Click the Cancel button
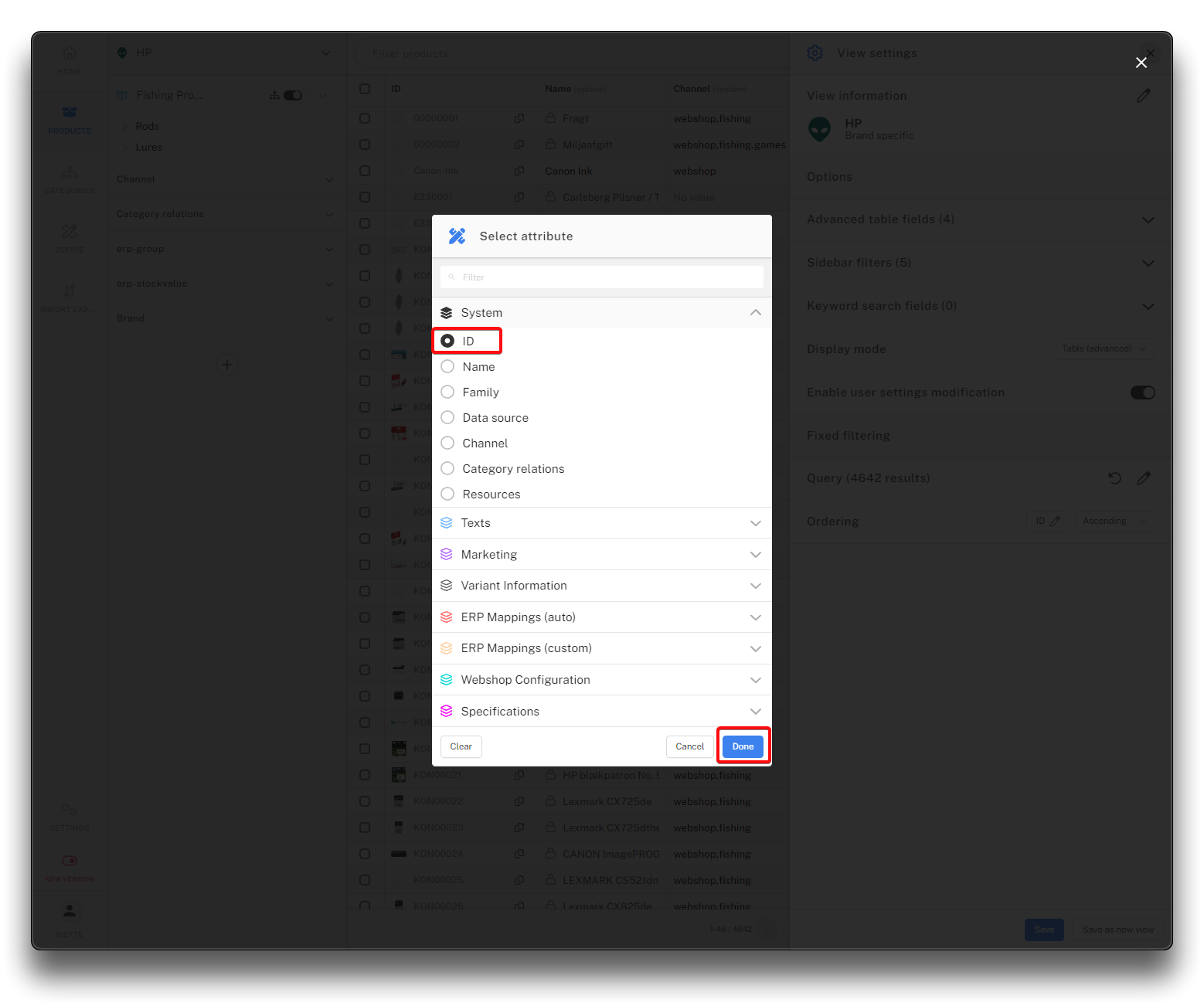This screenshot has height=1006, width=1204. point(689,746)
